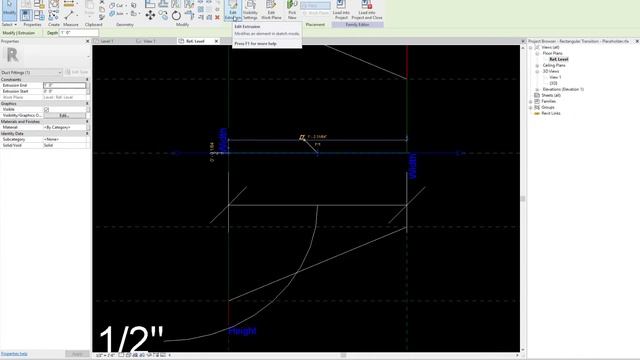Click the blue Height label in the drawing
This screenshot has width=640, height=360.
(x=242, y=331)
